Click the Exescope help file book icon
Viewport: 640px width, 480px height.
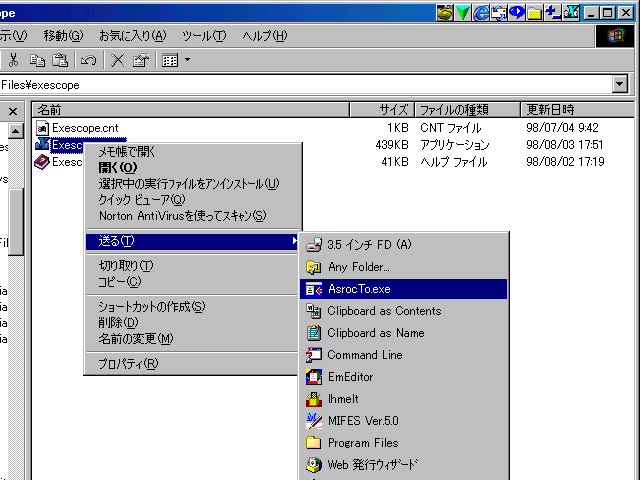(x=42, y=162)
